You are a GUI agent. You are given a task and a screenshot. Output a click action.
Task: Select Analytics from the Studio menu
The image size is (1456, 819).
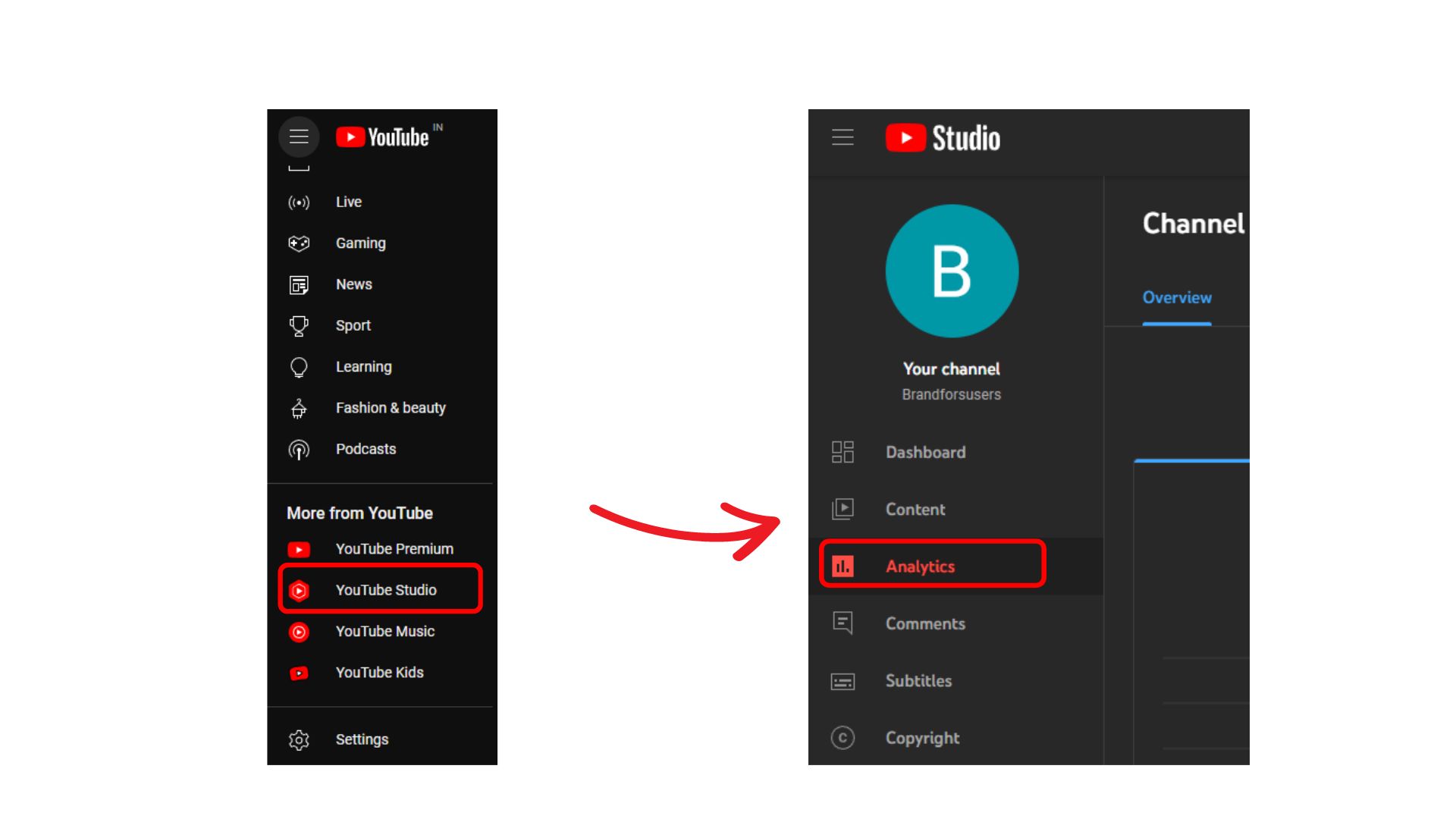(x=920, y=566)
